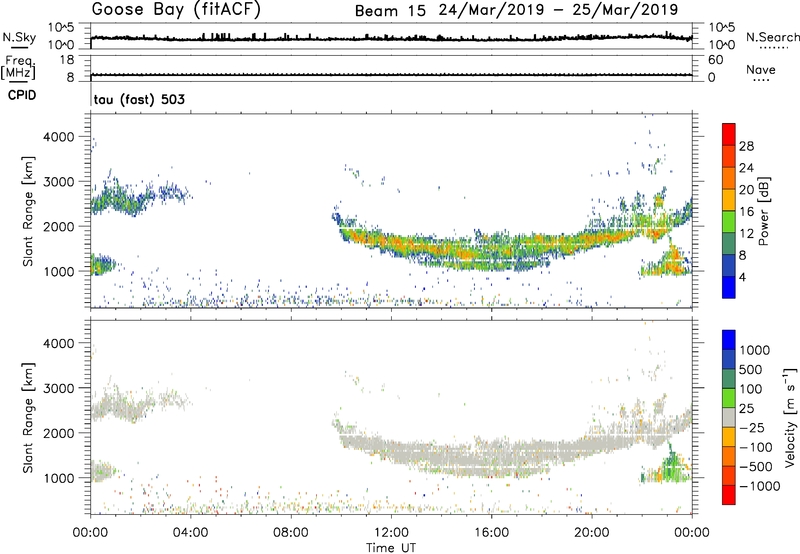Click the '08:00' time axis label
This screenshot has height=554, width=800.
[291, 533]
